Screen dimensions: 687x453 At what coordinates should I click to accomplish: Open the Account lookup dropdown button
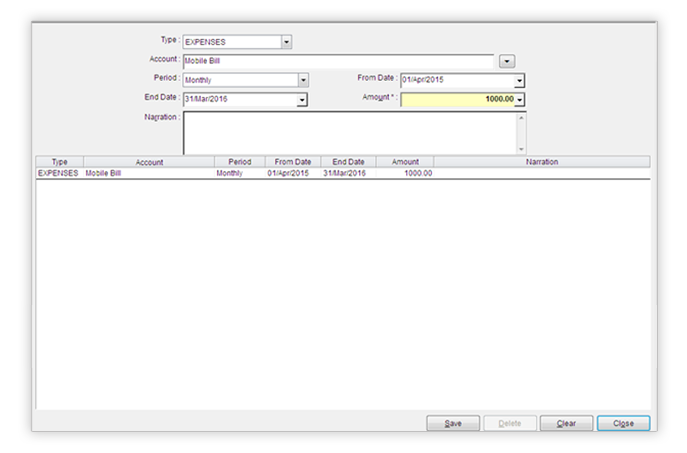(x=507, y=61)
